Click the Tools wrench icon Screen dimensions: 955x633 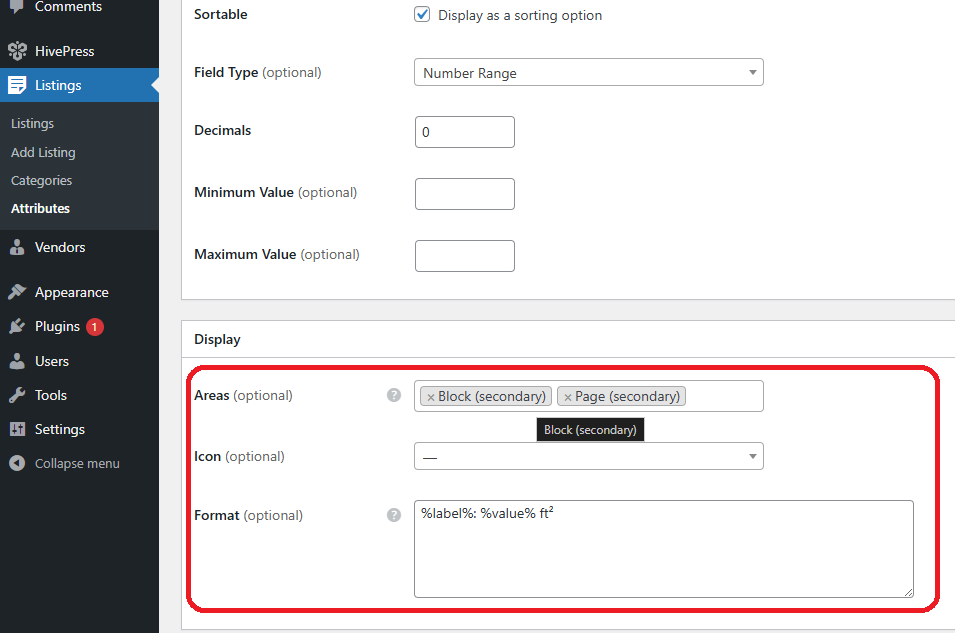click(x=17, y=395)
